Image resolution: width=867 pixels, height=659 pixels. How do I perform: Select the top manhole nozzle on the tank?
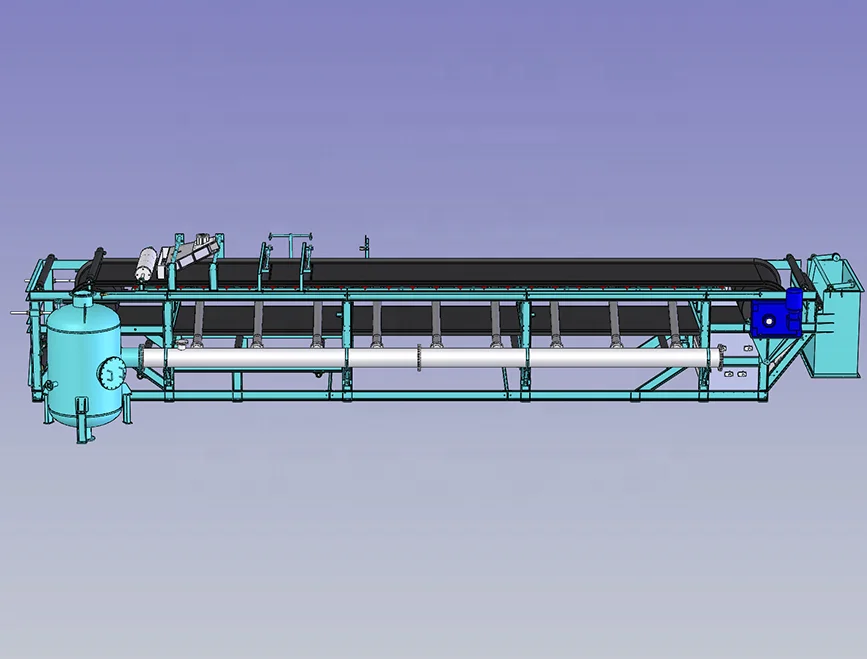click(x=82, y=300)
